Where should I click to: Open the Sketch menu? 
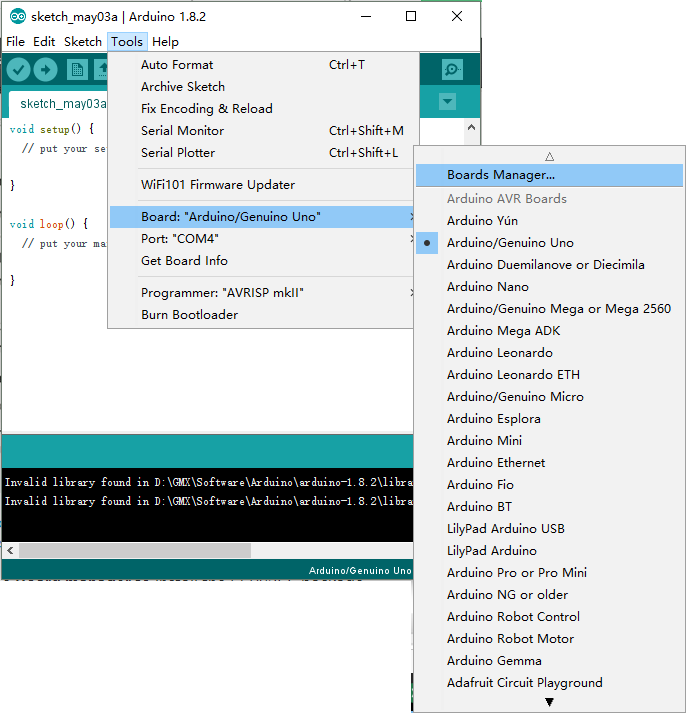pos(83,42)
